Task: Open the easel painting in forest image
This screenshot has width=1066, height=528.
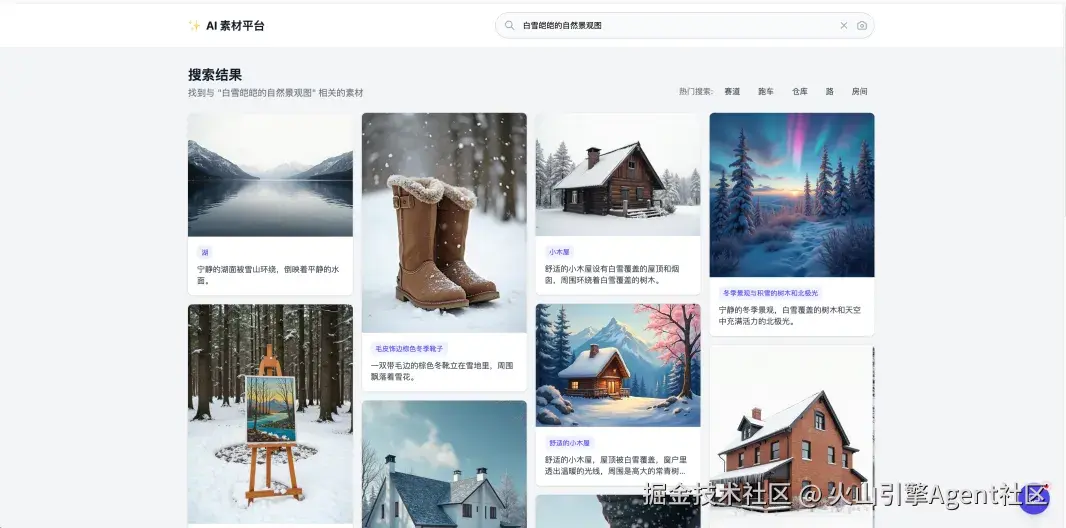Action: (271, 414)
